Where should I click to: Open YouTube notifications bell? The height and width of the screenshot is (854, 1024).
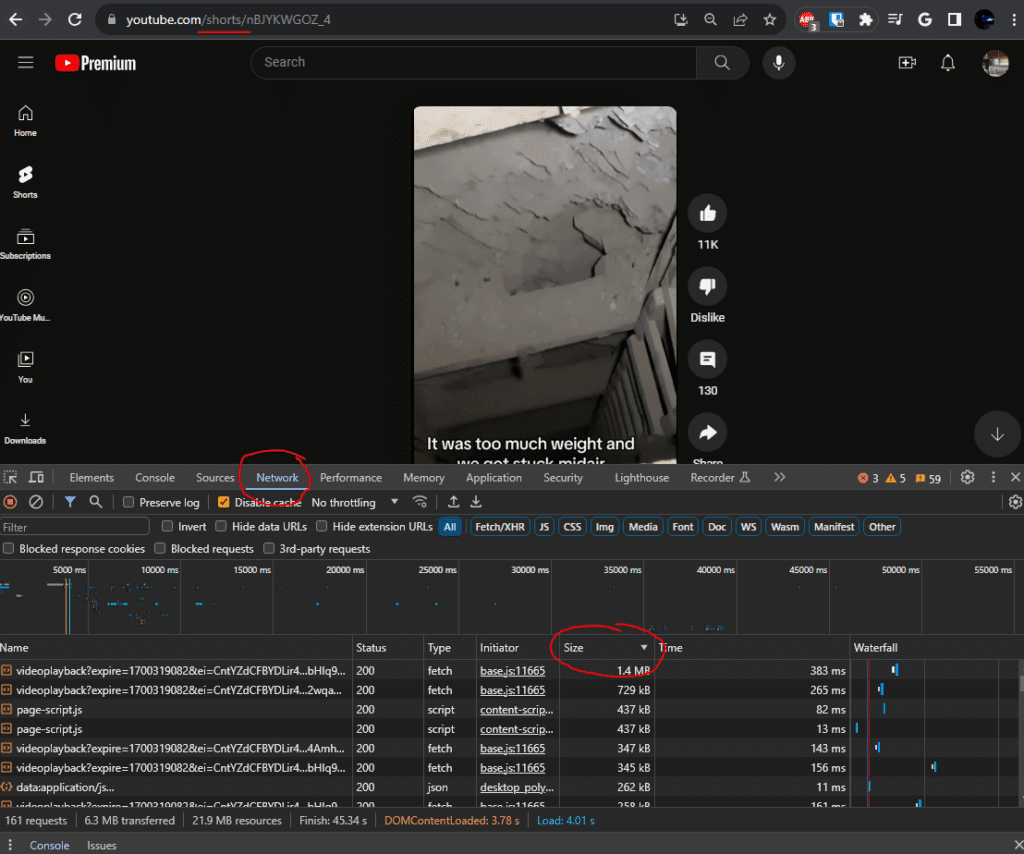click(948, 63)
